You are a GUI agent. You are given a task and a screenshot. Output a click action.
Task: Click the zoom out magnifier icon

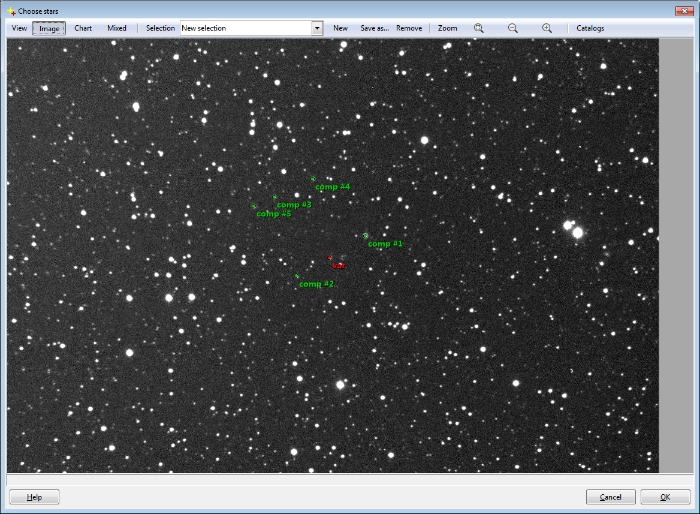[x=513, y=28]
